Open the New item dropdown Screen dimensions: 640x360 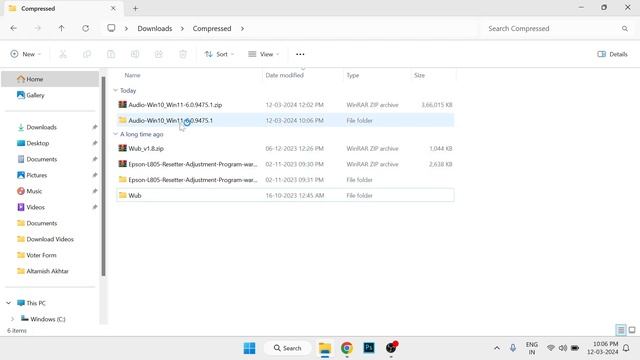(26, 54)
